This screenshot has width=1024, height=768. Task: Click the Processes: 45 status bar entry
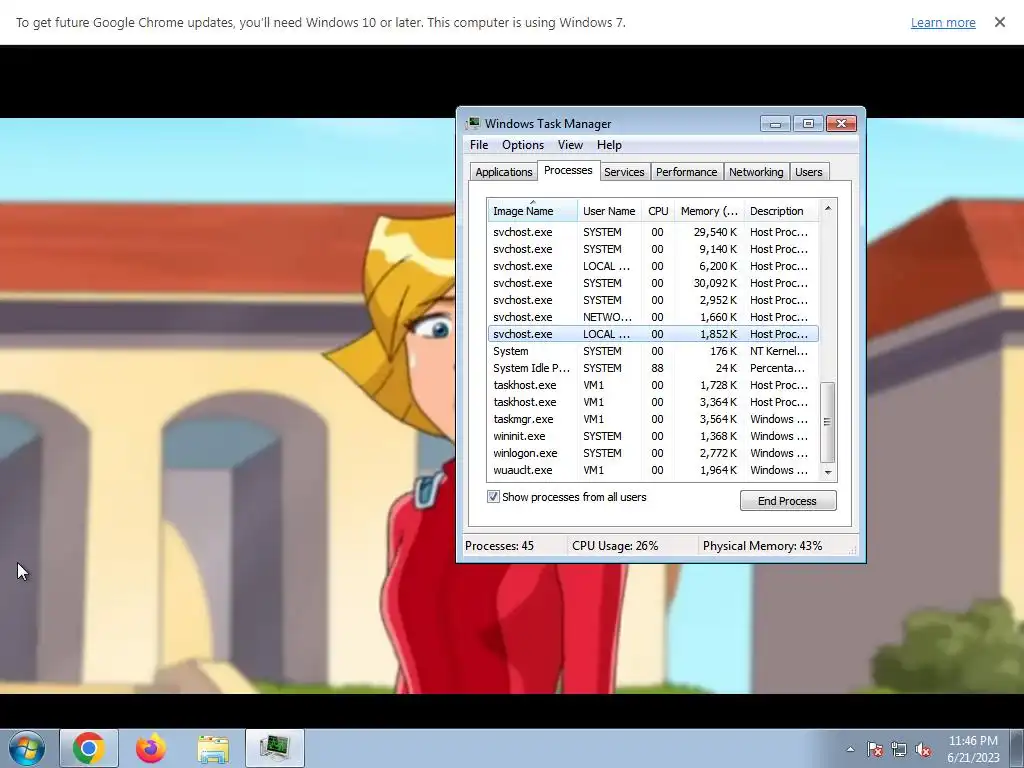500,546
